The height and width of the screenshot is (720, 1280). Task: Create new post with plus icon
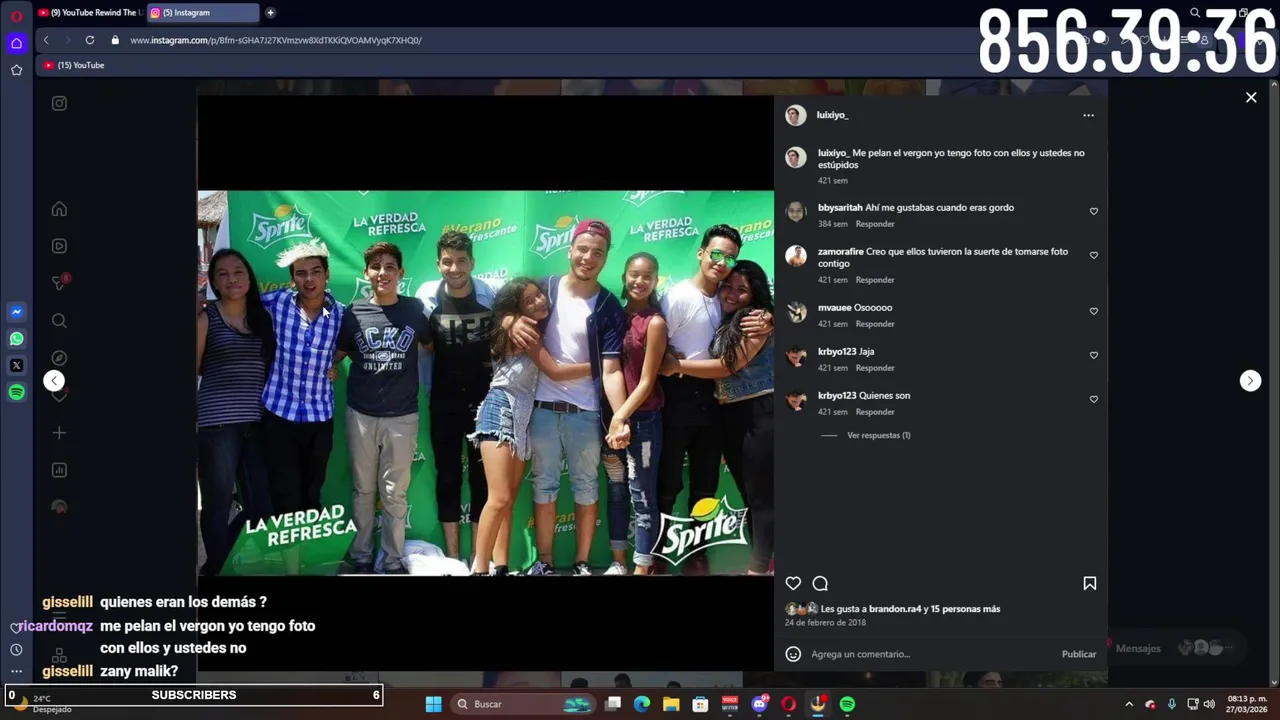coord(59,433)
